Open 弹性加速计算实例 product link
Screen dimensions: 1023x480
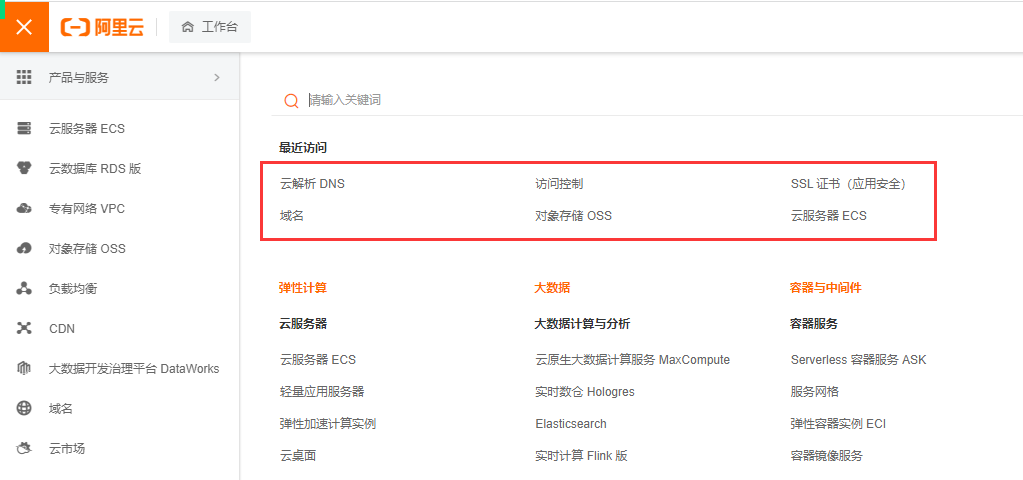pos(328,424)
